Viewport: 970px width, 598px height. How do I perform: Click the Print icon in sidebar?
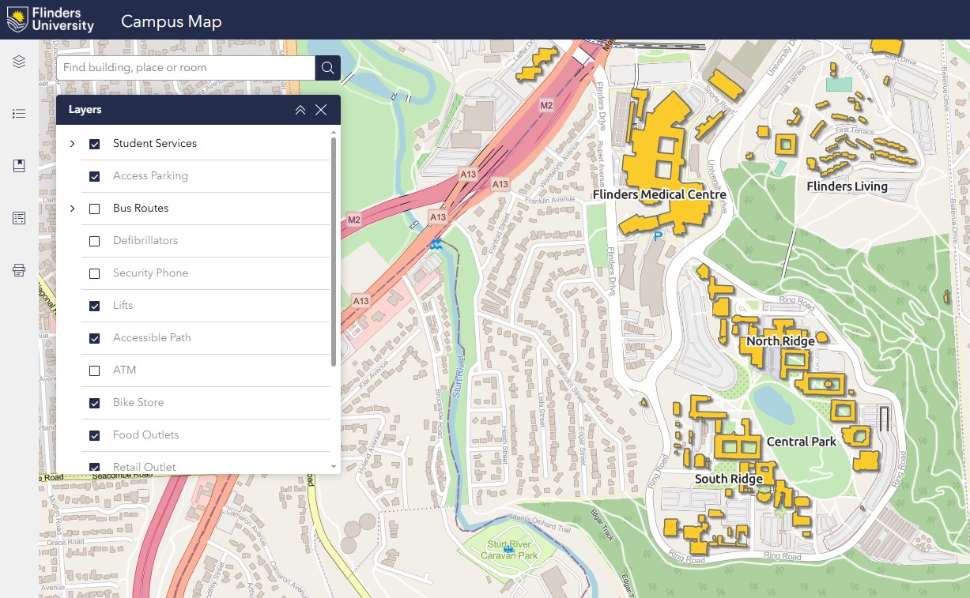tap(19, 270)
